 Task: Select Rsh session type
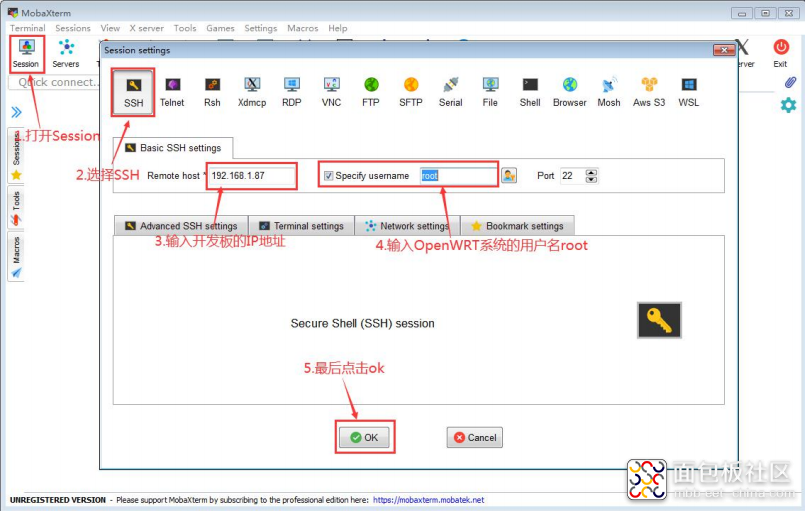212,92
